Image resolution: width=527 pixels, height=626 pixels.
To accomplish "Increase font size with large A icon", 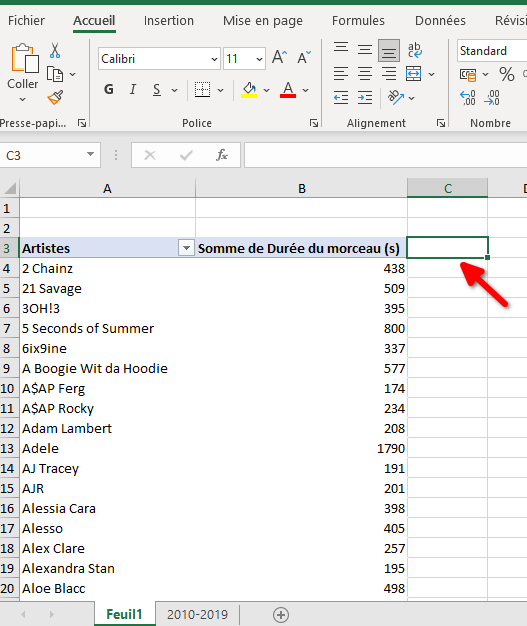I will 279,58.
